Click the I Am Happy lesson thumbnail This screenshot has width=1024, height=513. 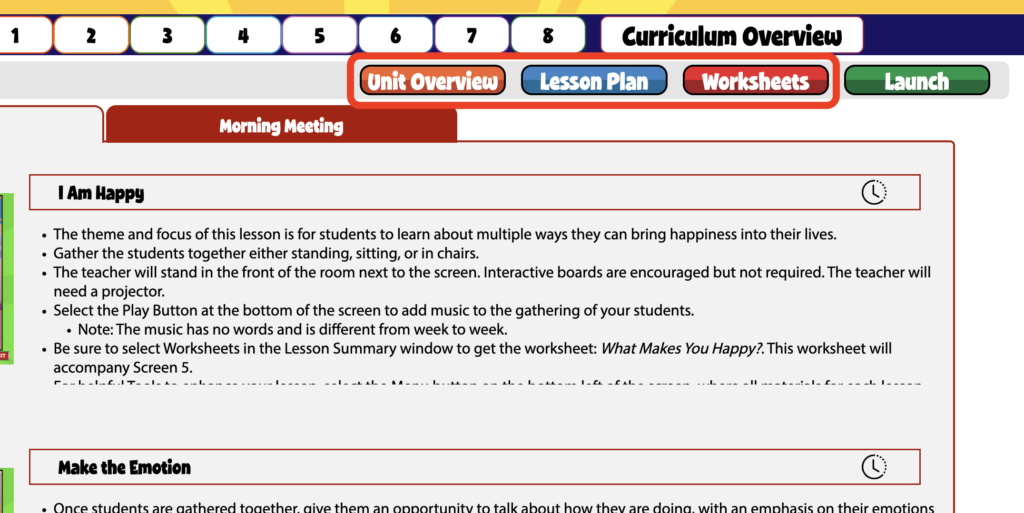[x=7, y=279]
